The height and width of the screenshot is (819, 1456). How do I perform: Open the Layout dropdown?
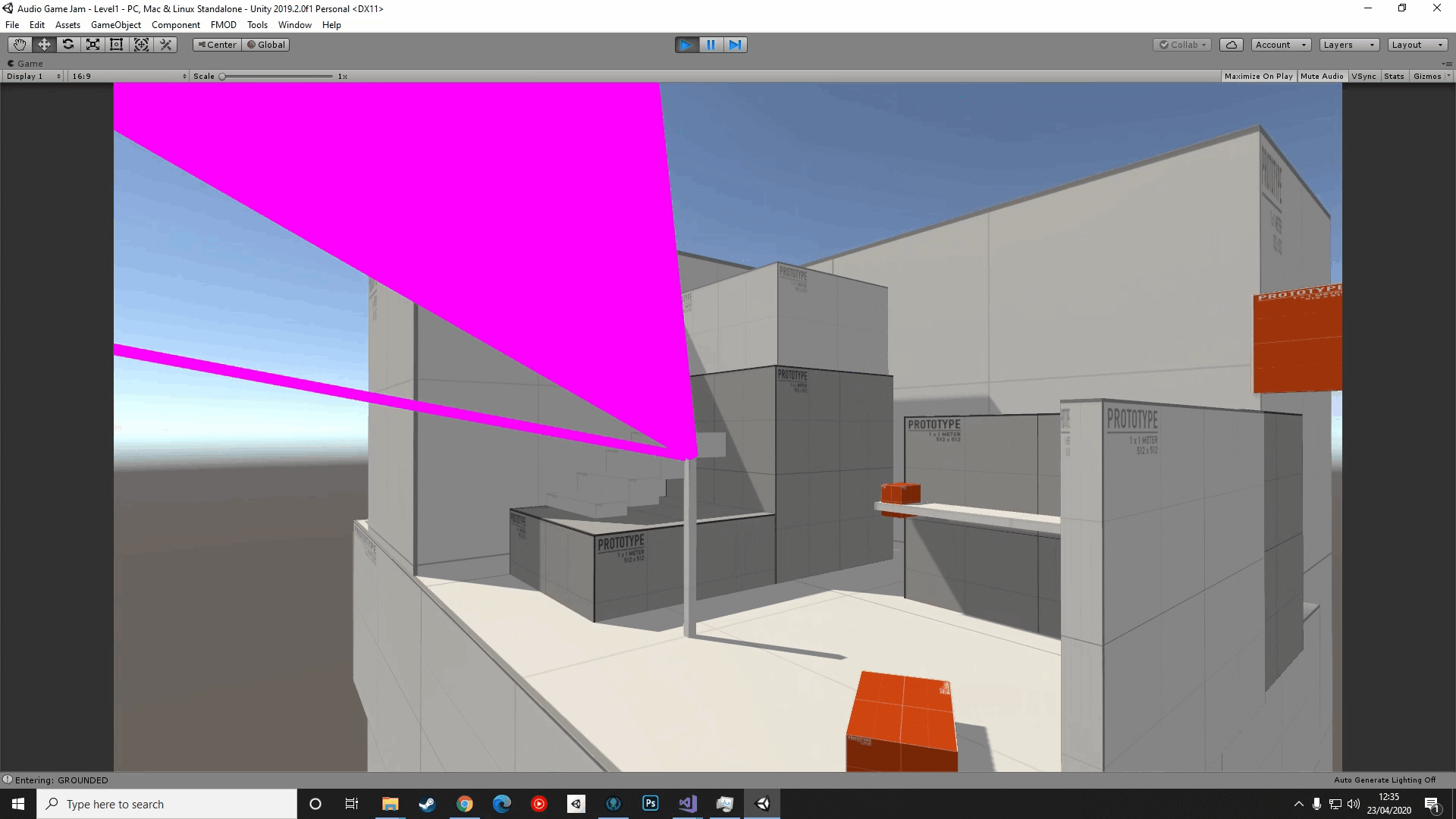coord(1417,45)
